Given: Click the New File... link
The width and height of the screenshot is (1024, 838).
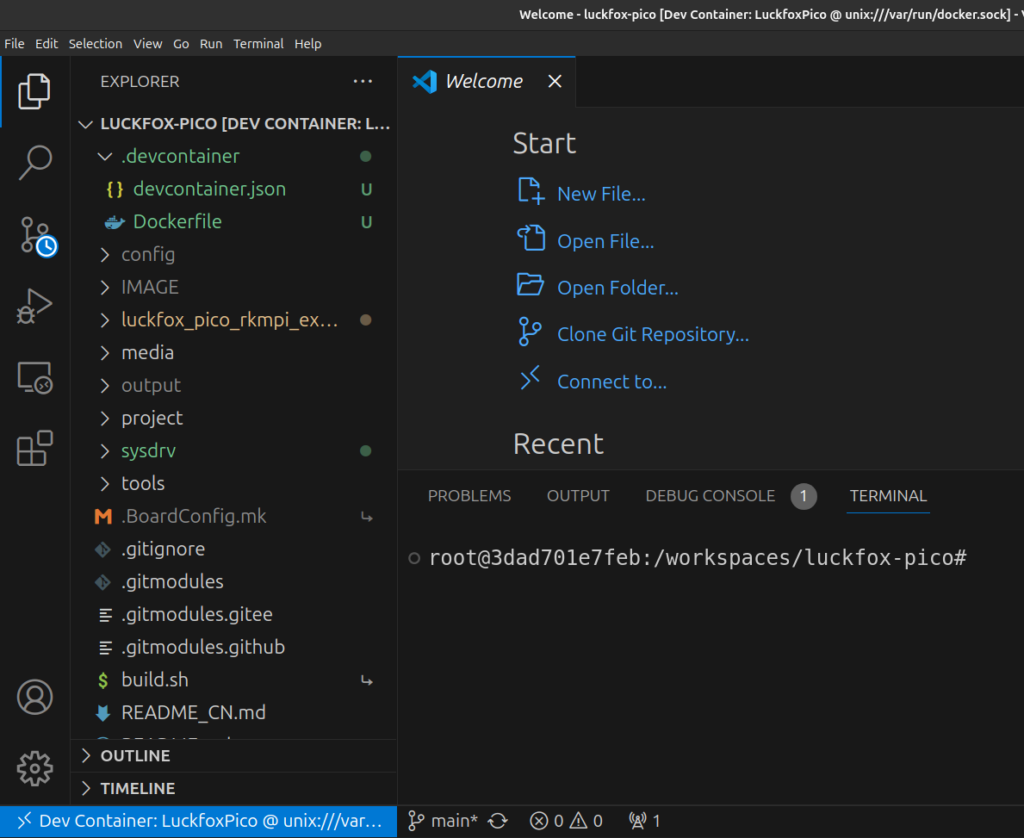Looking at the screenshot, I should tap(601, 194).
